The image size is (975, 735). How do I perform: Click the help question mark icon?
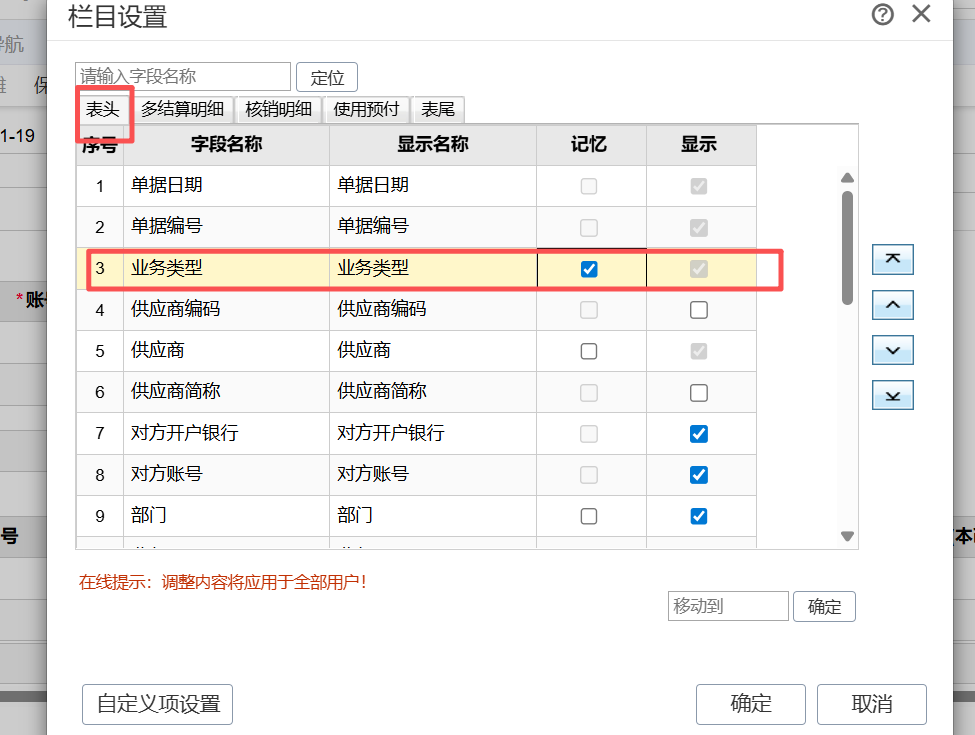[x=883, y=15]
